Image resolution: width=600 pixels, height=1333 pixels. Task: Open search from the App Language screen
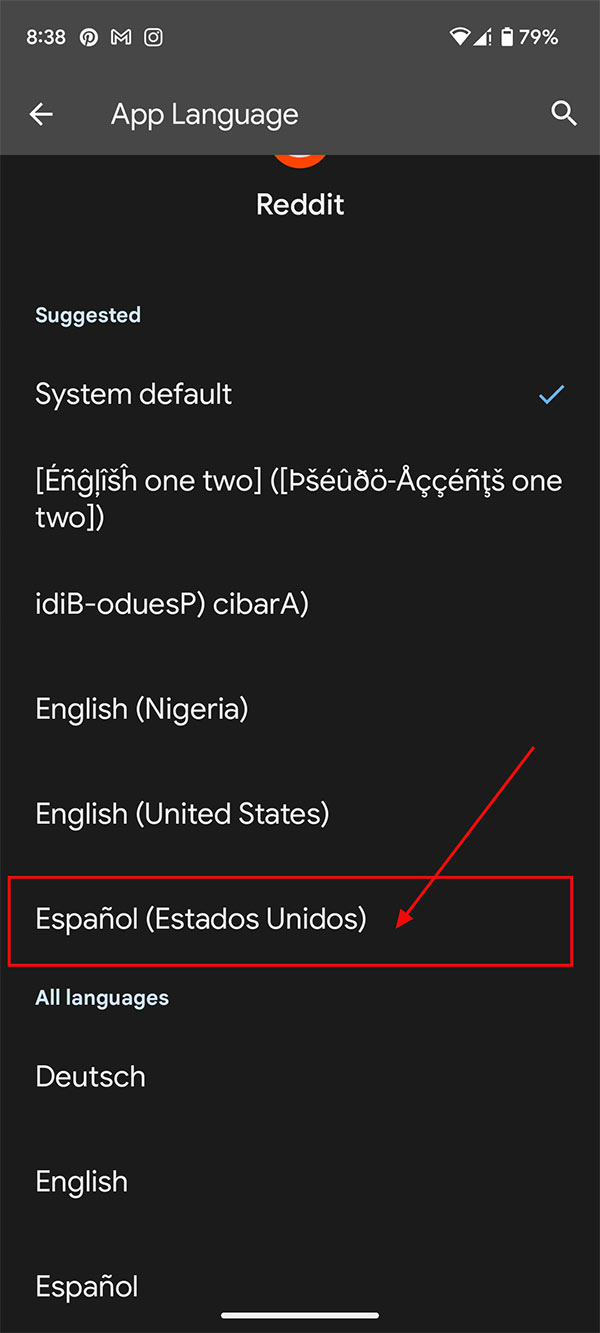tap(564, 114)
